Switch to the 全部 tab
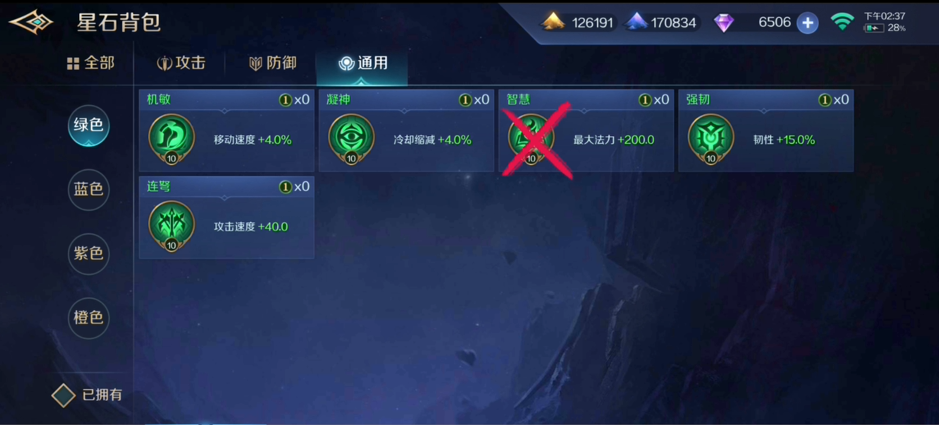The height and width of the screenshot is (425, 939). [90, 63]
